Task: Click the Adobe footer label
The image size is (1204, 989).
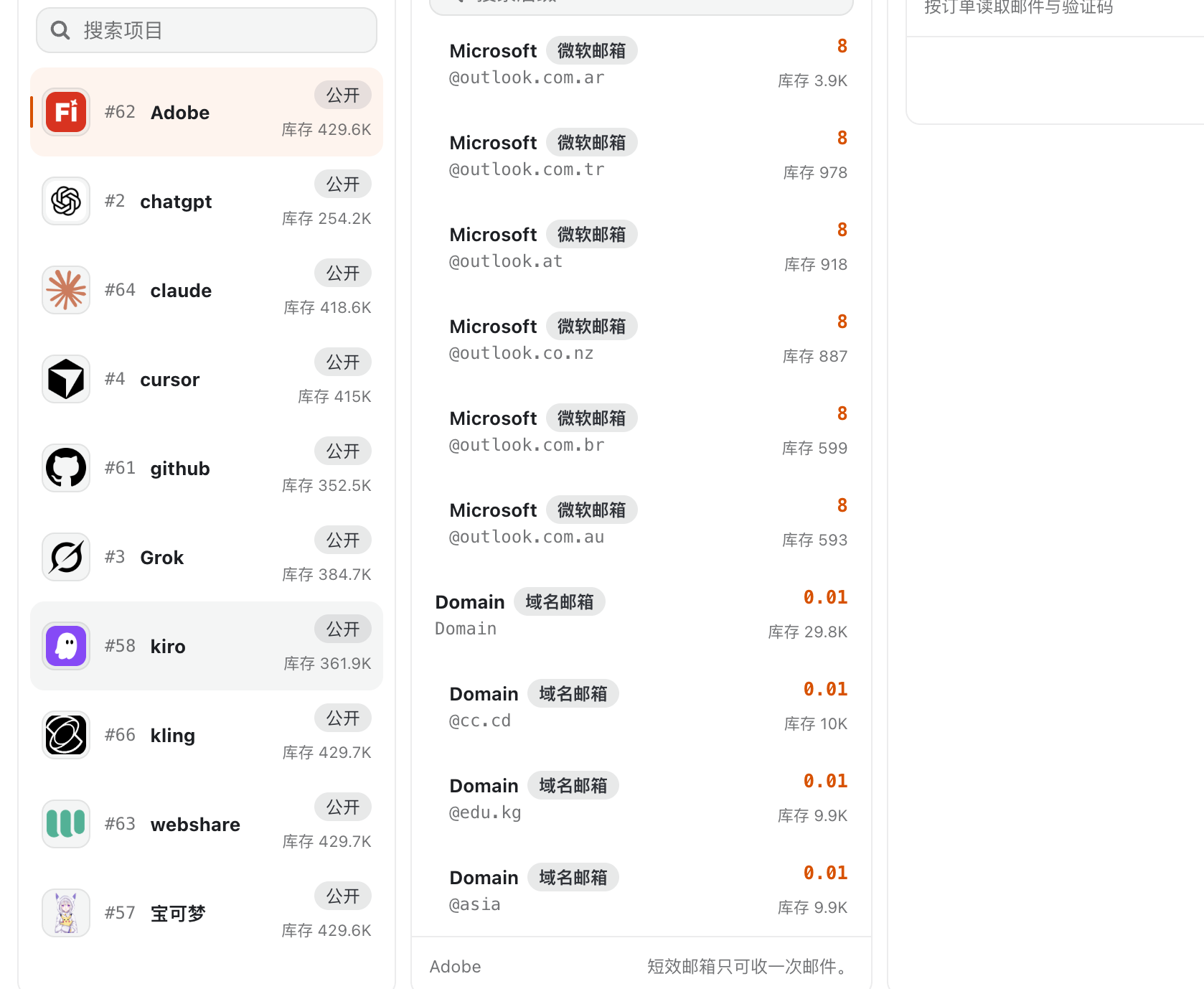Action: pos(456,967)
